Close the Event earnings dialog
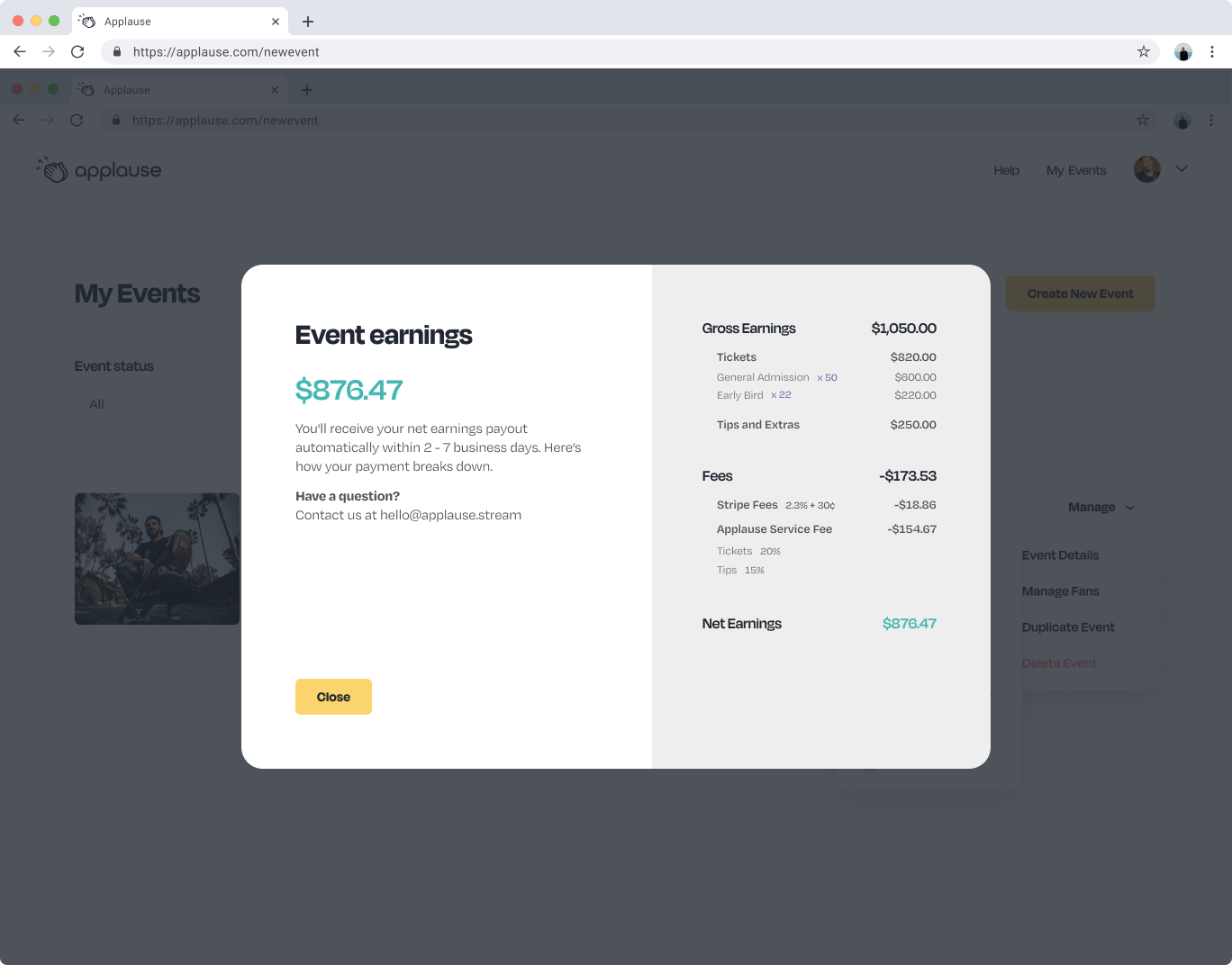Viewport: 1232px width, 965px height. (x=333, y=697)
